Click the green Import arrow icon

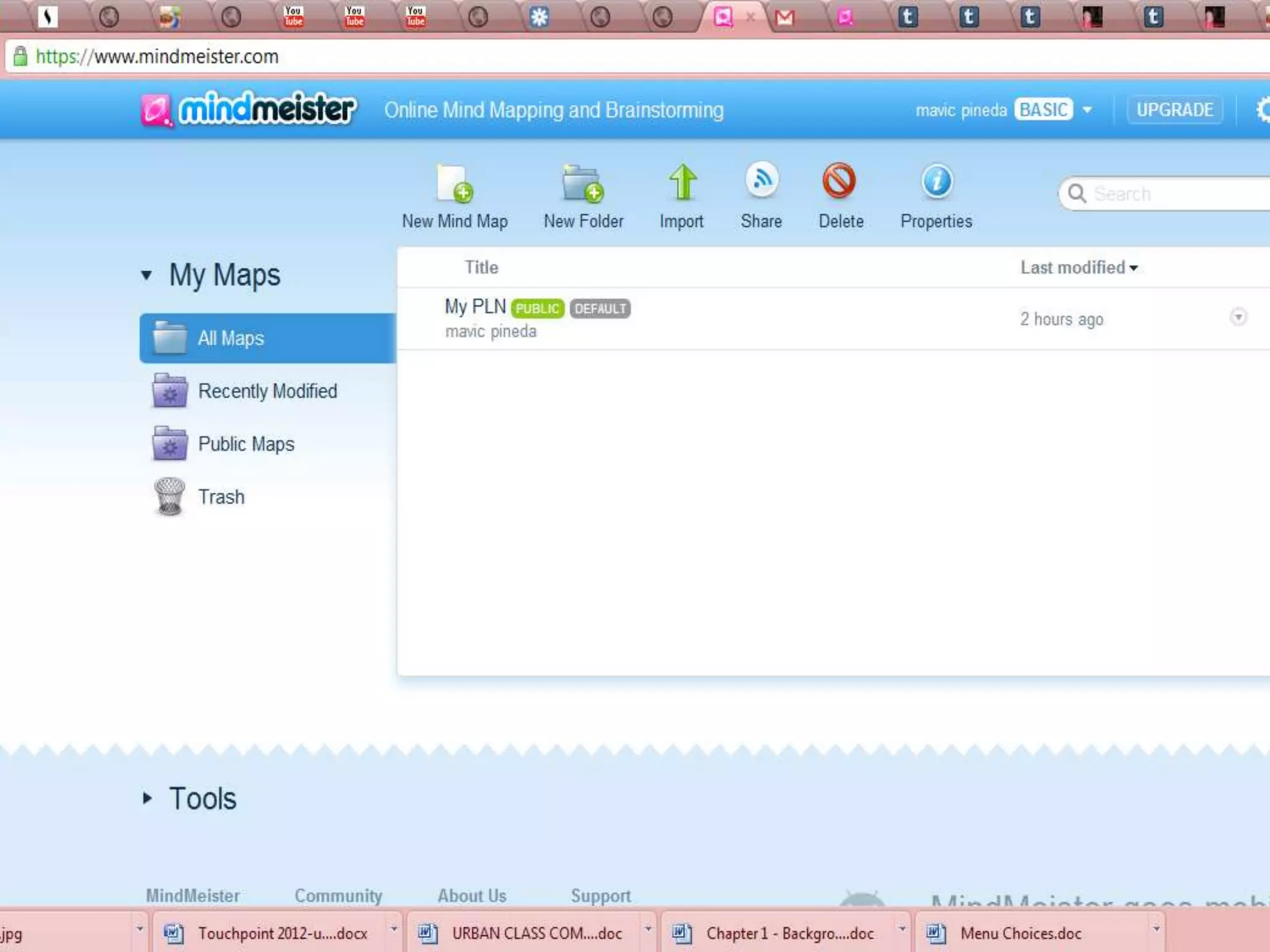point(682,182)
